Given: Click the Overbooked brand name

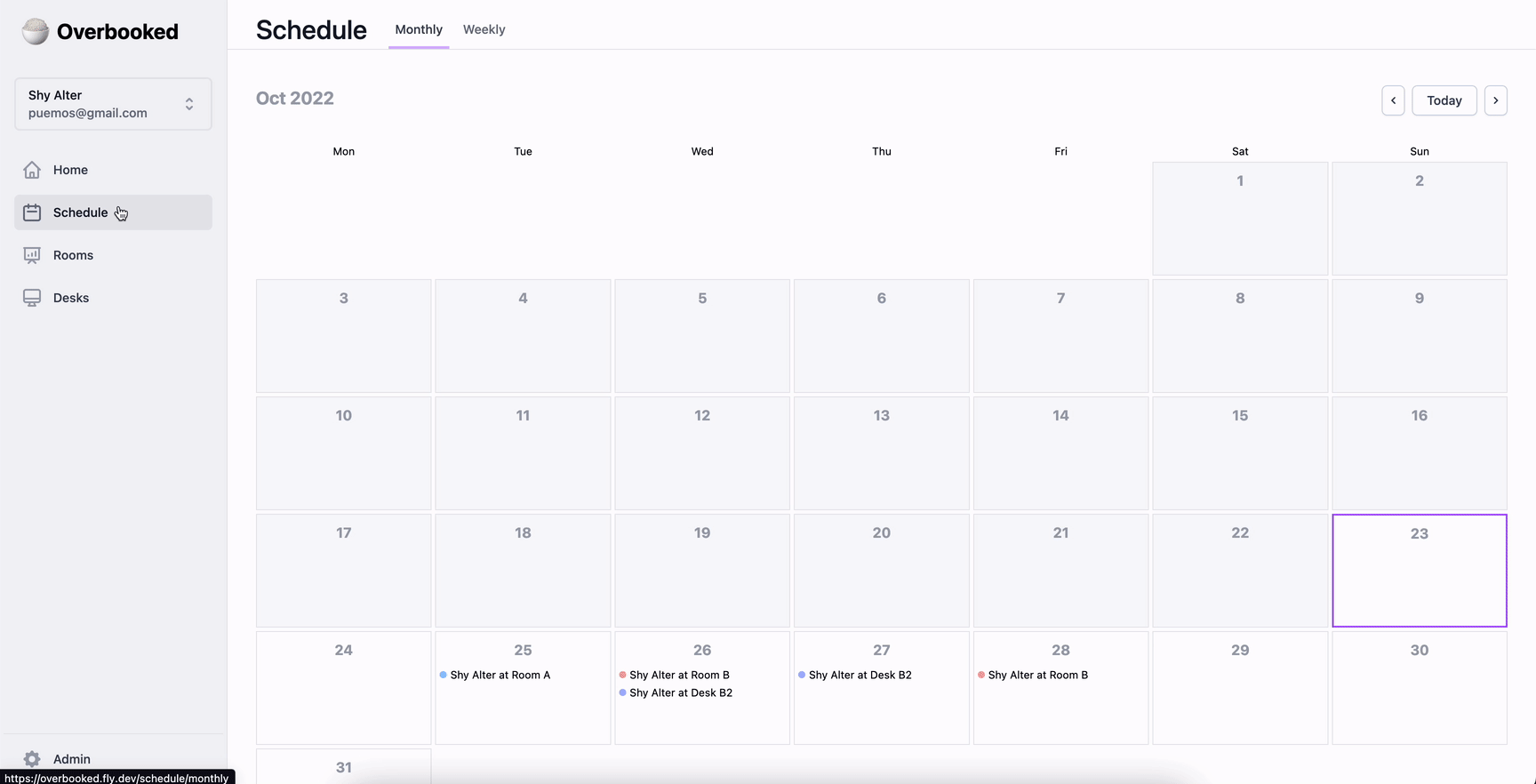Looking at the screenshot, I should [117, 32].
